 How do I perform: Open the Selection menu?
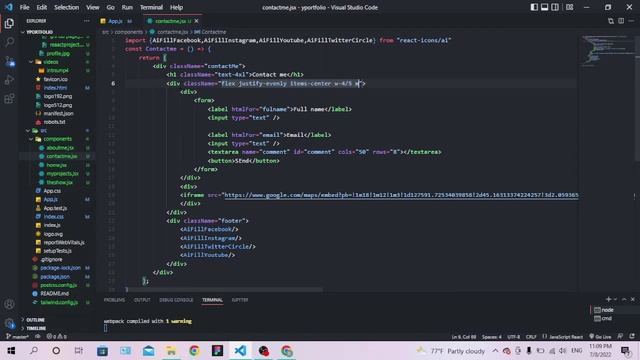click(x=67, y=7)
